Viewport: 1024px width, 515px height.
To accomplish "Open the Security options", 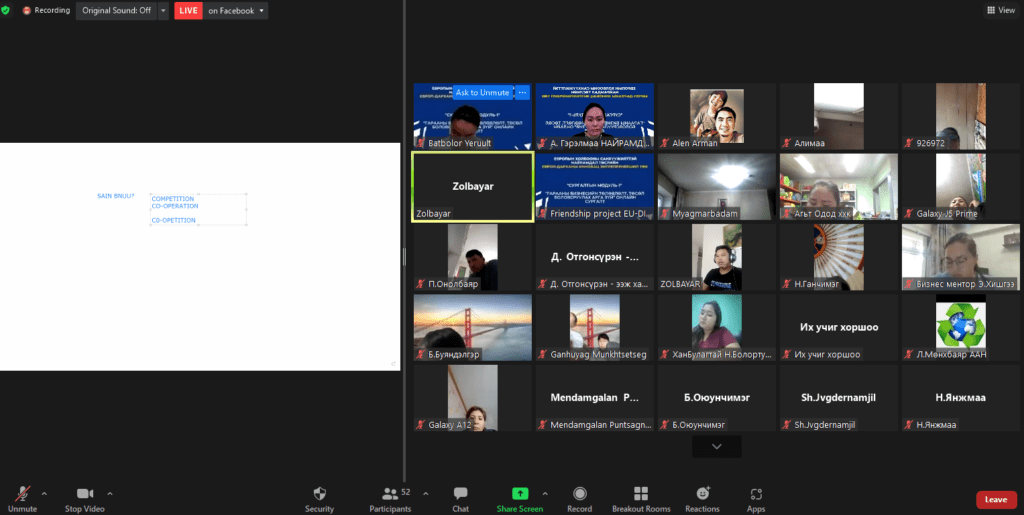I will tap(319, 499).
